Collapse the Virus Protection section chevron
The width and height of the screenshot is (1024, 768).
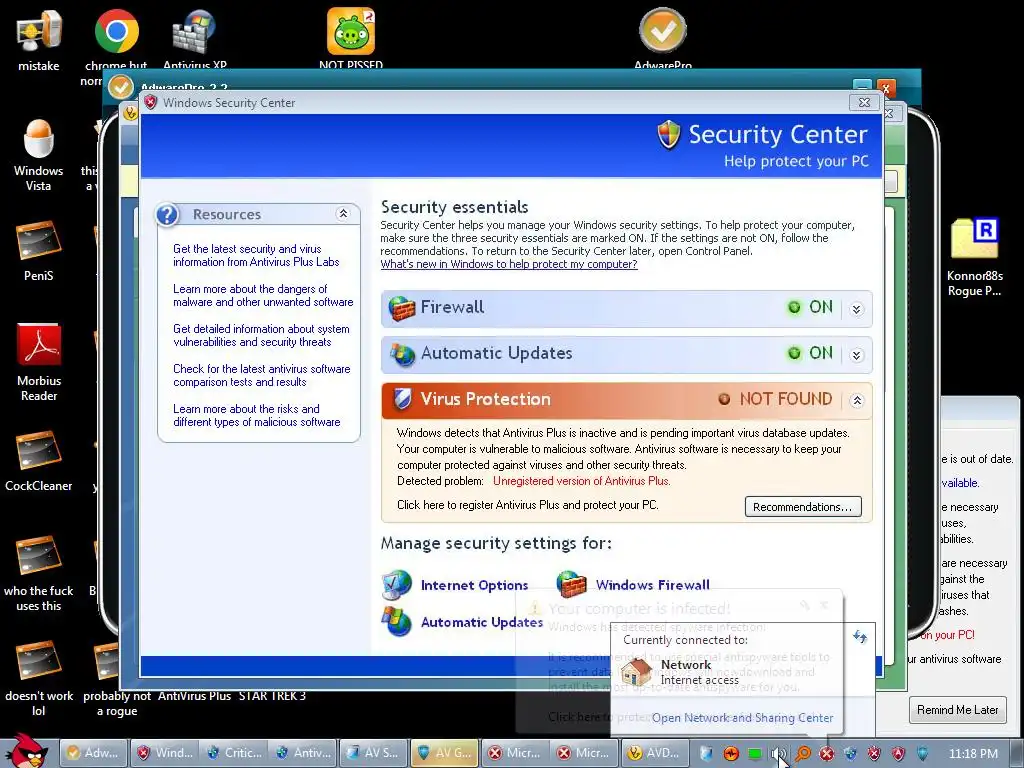click(856, 400)
